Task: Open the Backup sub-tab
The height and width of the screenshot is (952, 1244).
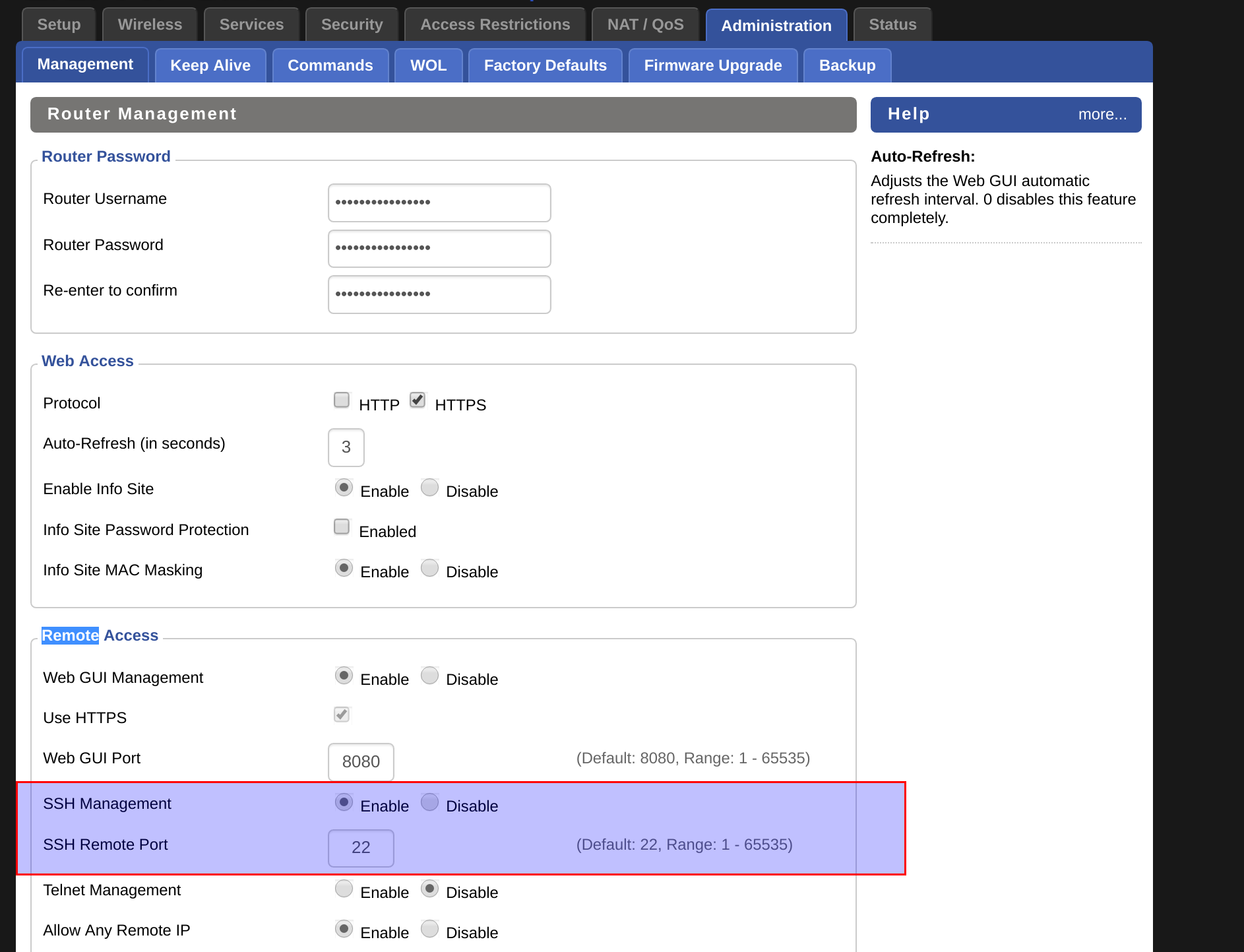Action: 848,65
